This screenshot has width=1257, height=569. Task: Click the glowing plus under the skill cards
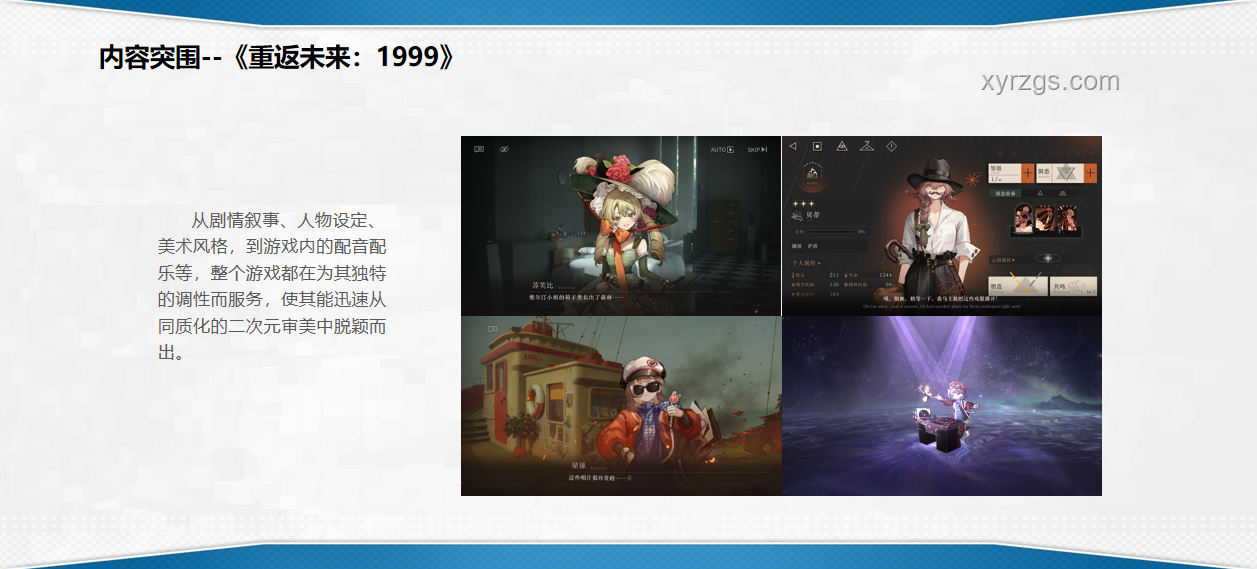1048,258
